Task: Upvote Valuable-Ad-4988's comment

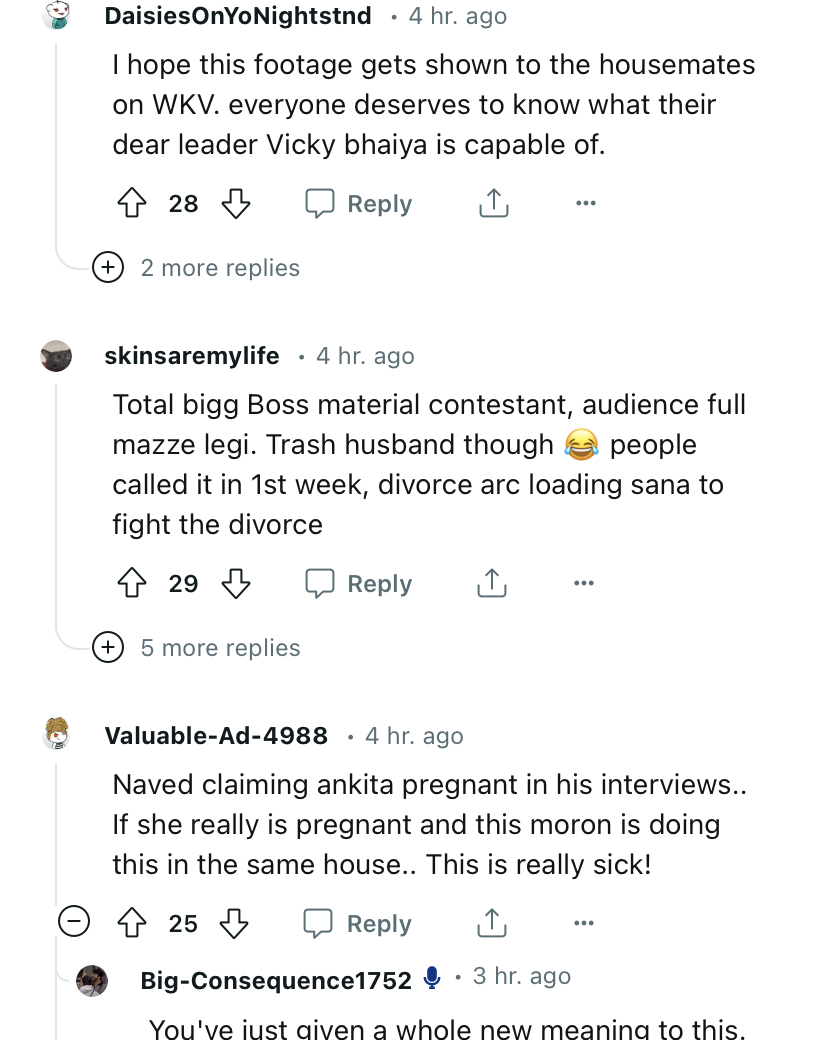Action: point(133,924)
